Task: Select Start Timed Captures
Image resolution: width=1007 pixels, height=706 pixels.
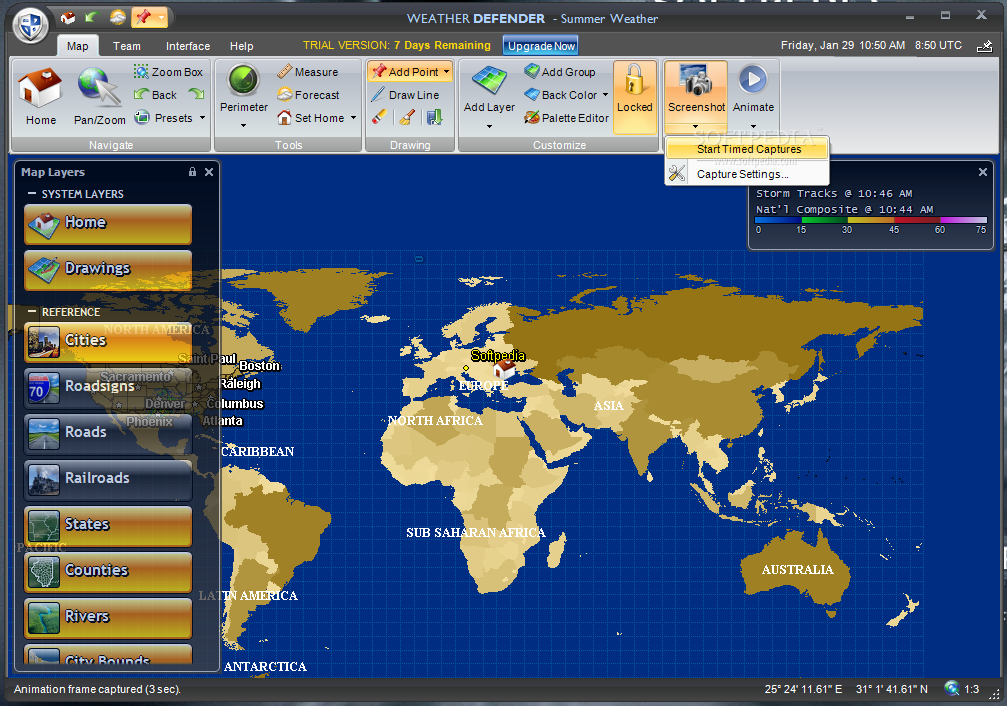Action: click(747, 149)
